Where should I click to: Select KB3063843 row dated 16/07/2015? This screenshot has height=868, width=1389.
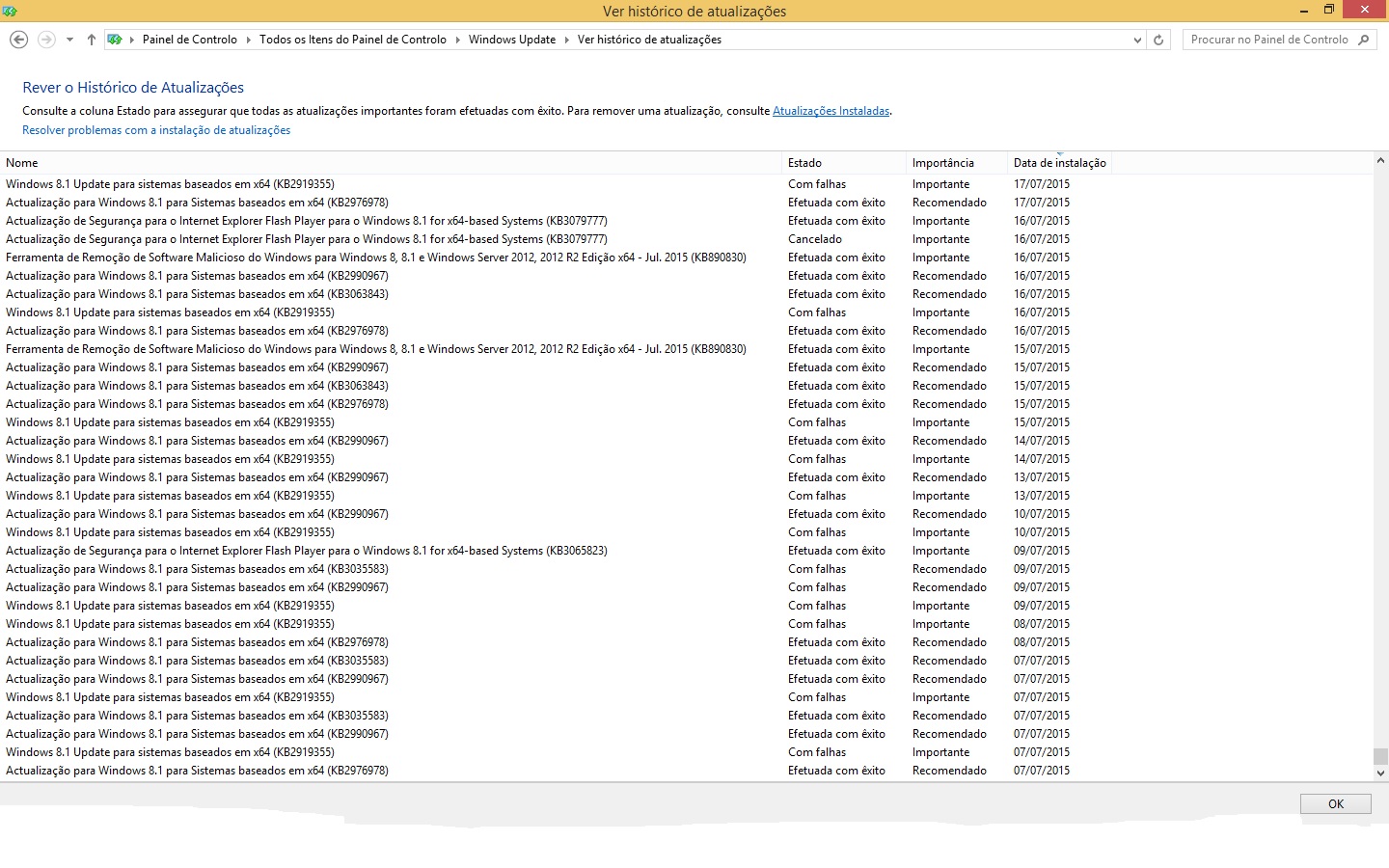click(x=686, y=294)
